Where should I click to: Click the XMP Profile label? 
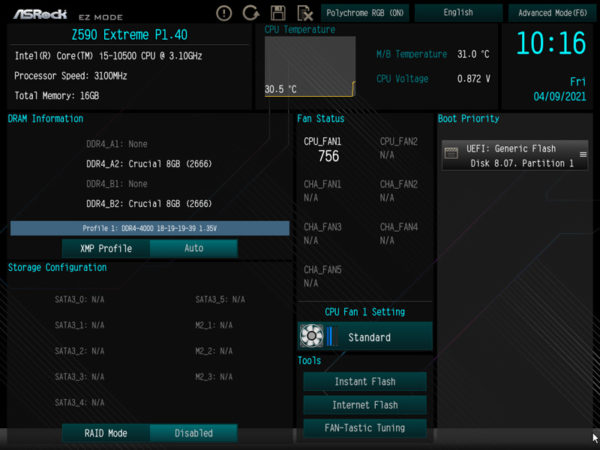[106, 248]
